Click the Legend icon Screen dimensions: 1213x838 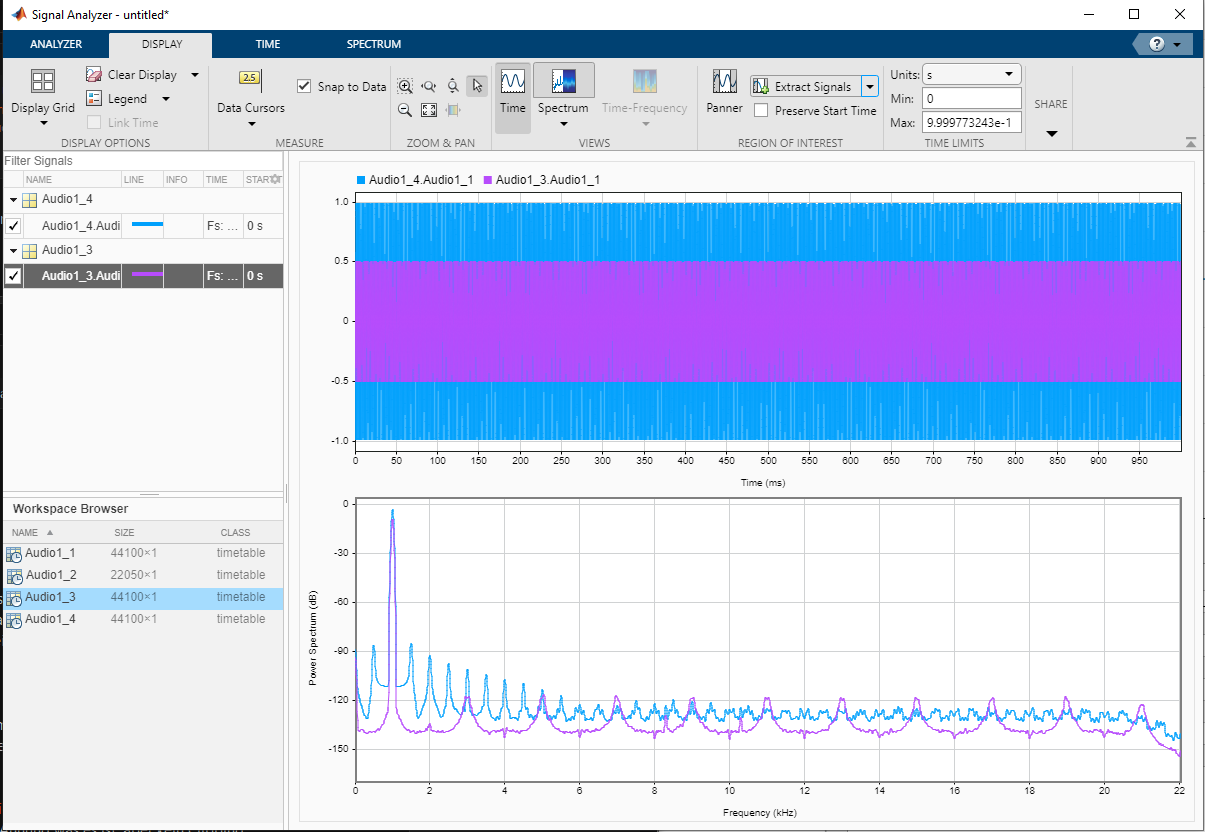click(94, 98)
